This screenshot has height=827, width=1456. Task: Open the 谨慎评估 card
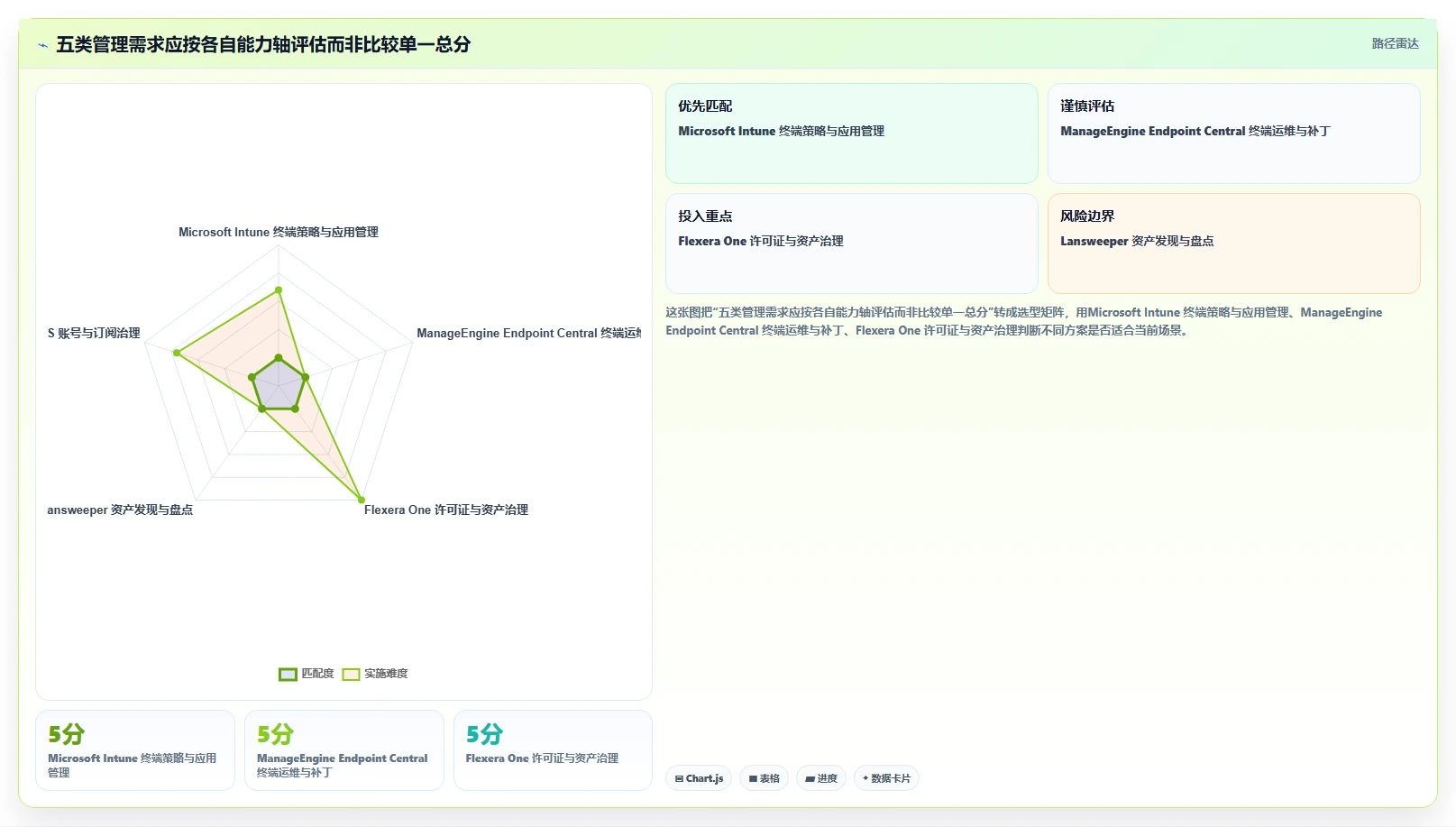click(1234, 133)
